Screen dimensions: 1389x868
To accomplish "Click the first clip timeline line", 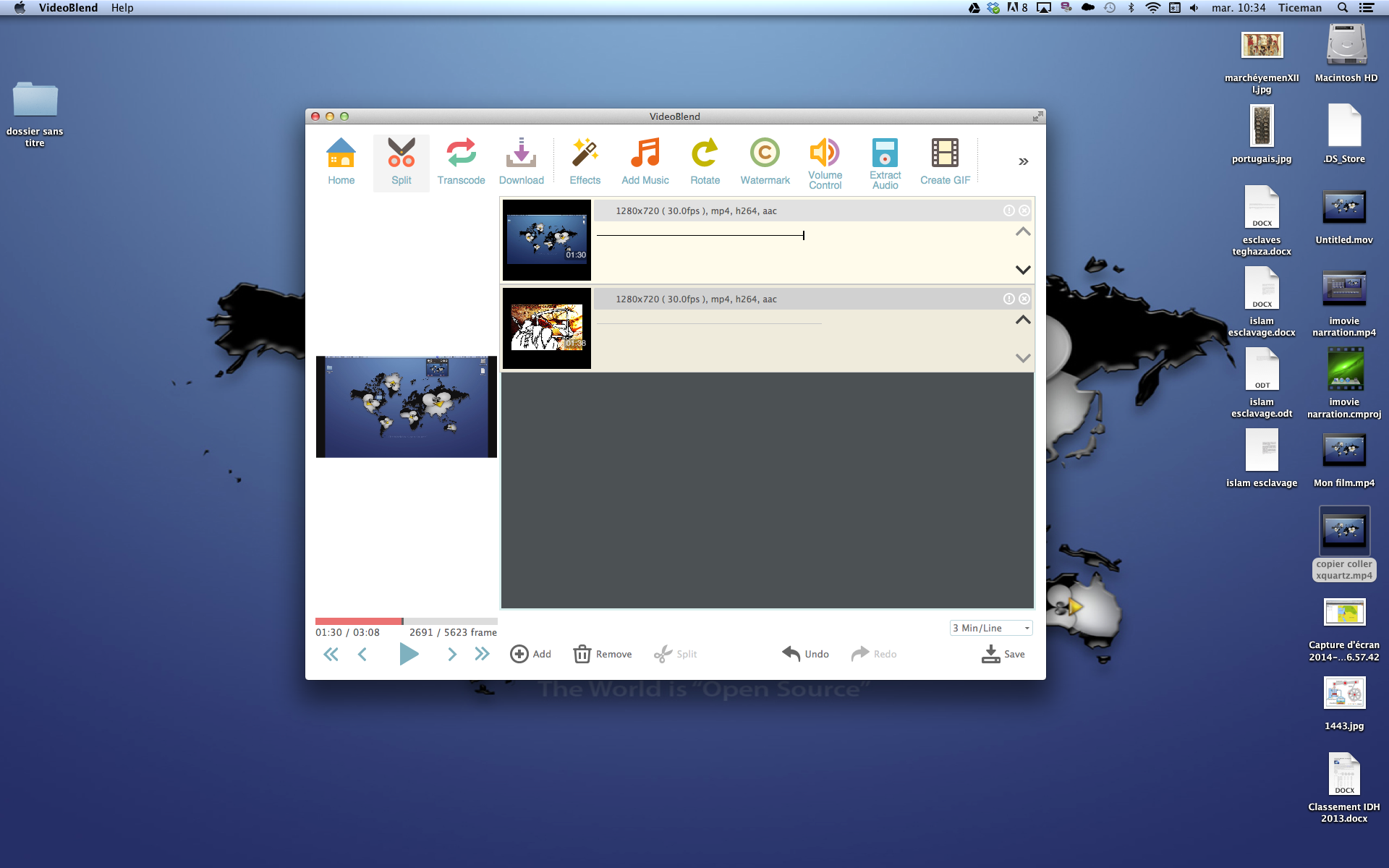I will point(700,236).
